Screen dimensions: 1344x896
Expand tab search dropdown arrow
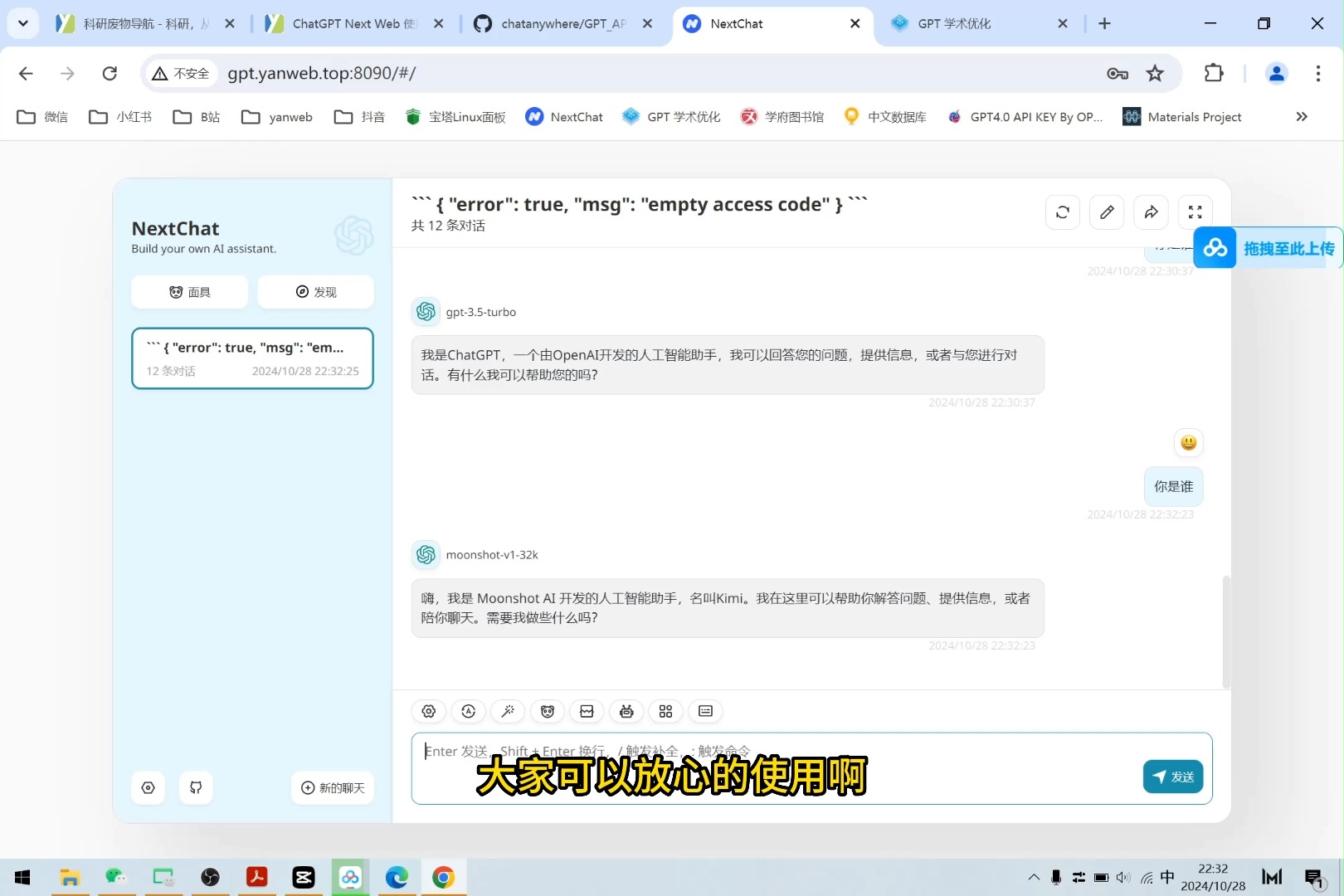coord(22,23)
